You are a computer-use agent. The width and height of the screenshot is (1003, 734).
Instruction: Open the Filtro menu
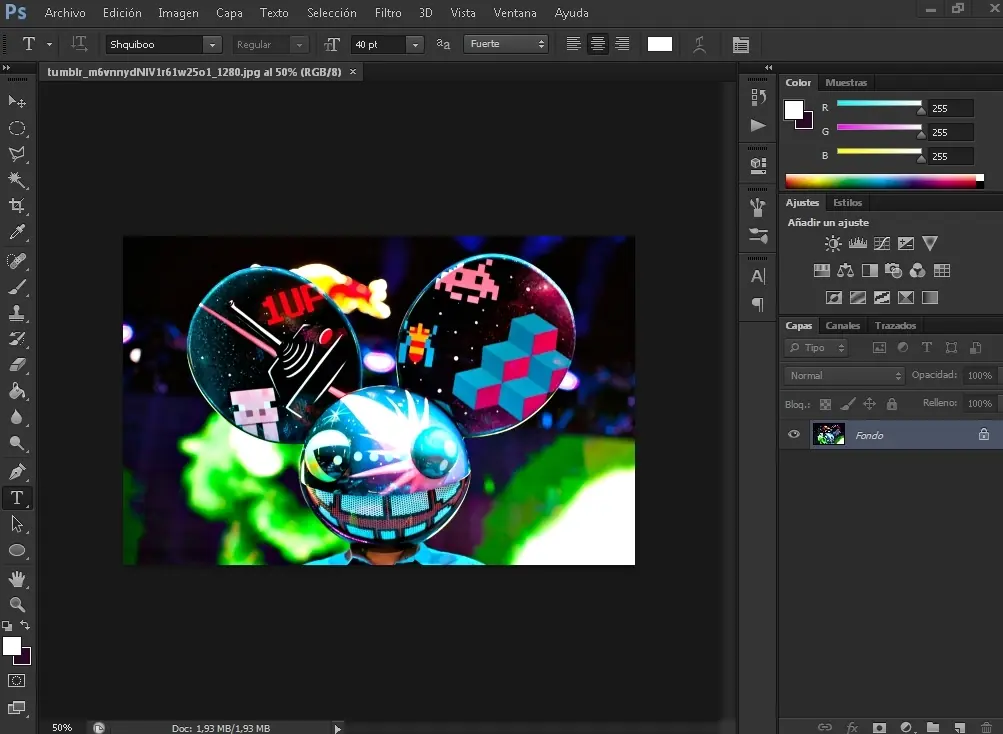click(x=388, y=13)
